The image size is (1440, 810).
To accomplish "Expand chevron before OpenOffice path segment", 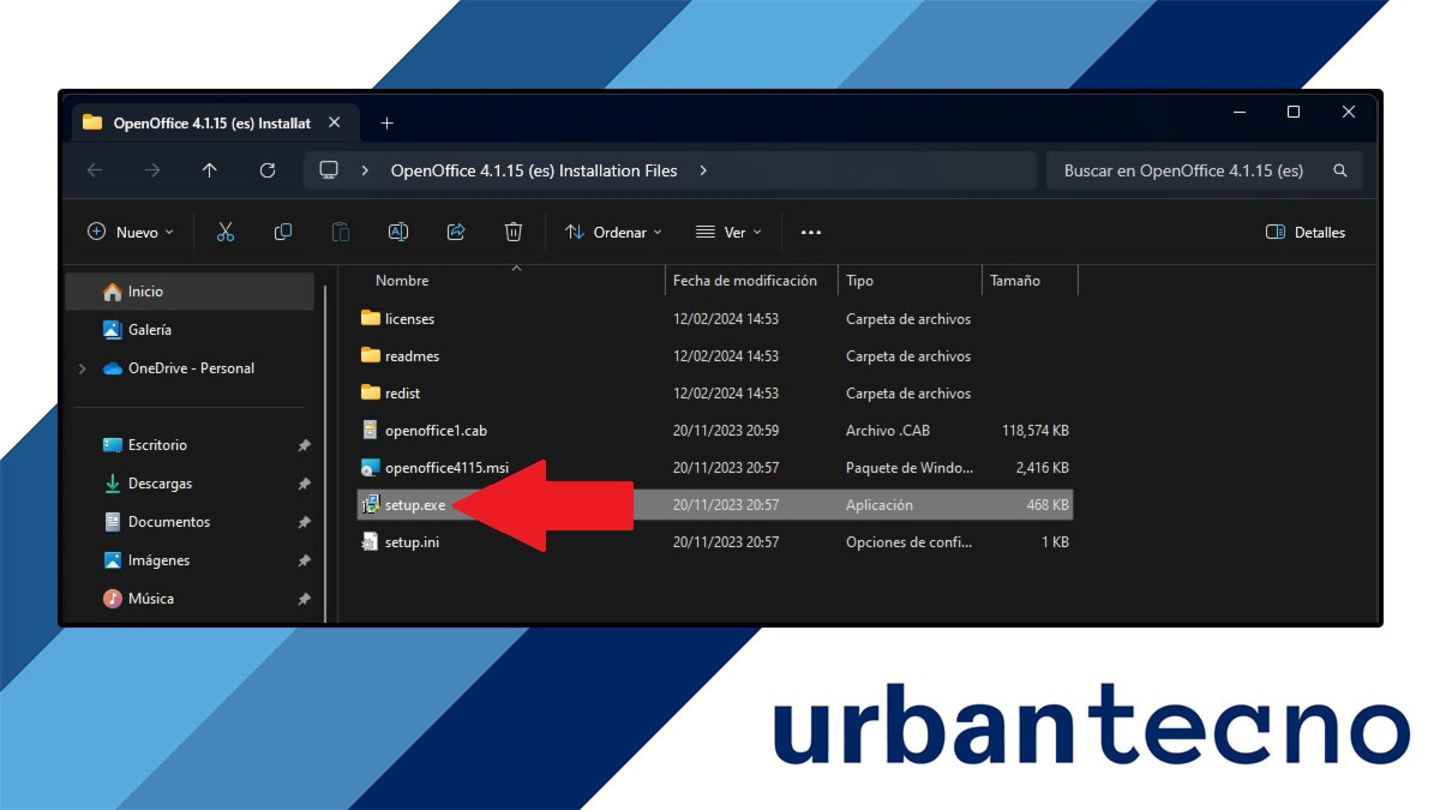I will point(365,171).
